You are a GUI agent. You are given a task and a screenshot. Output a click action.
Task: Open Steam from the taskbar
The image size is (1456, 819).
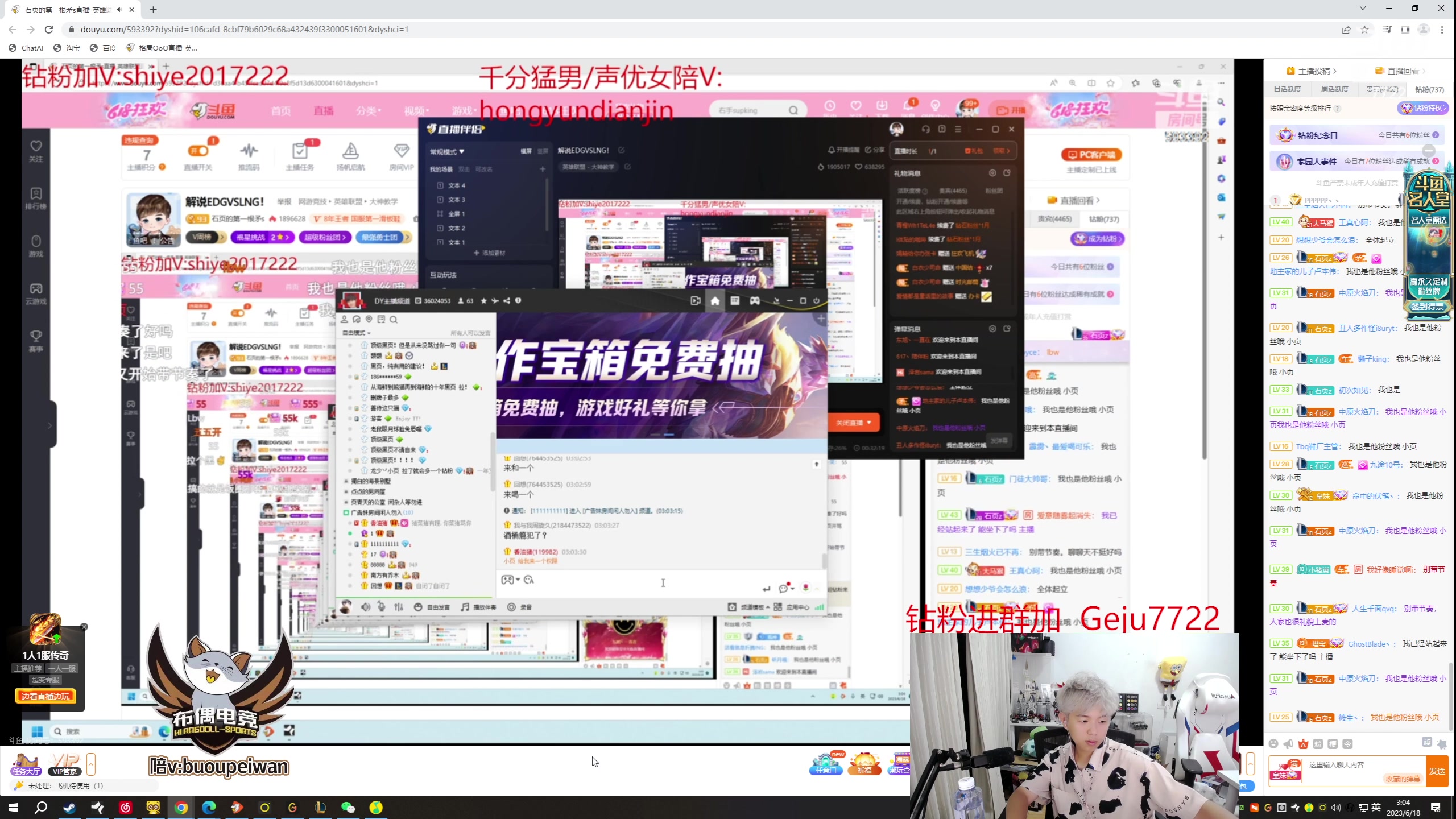[x=69, y=808]
